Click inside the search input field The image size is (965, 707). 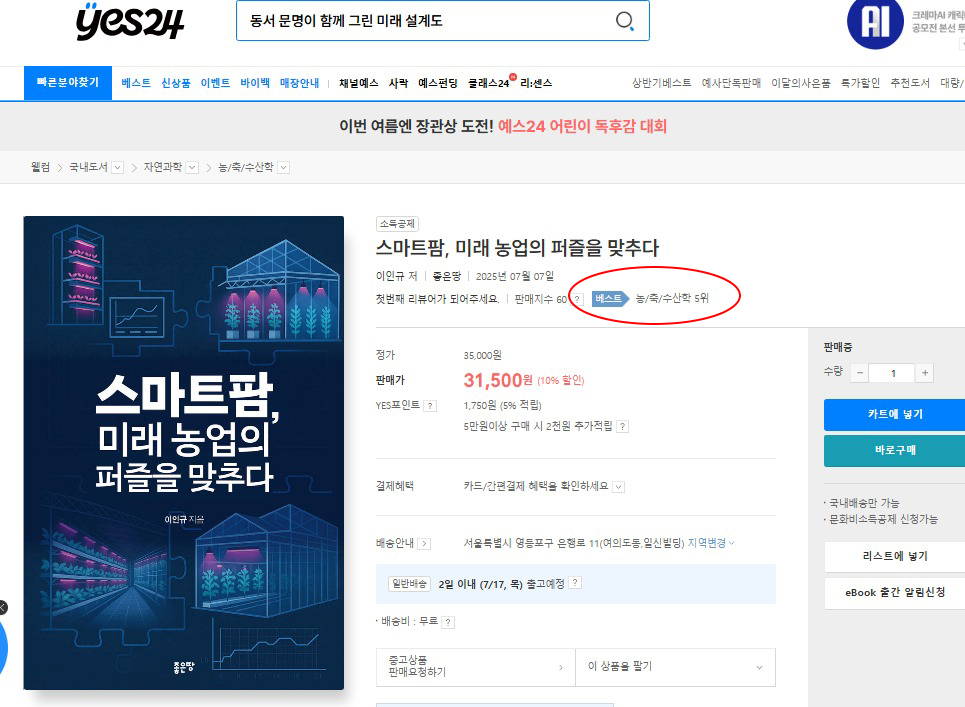pos(425,21)
